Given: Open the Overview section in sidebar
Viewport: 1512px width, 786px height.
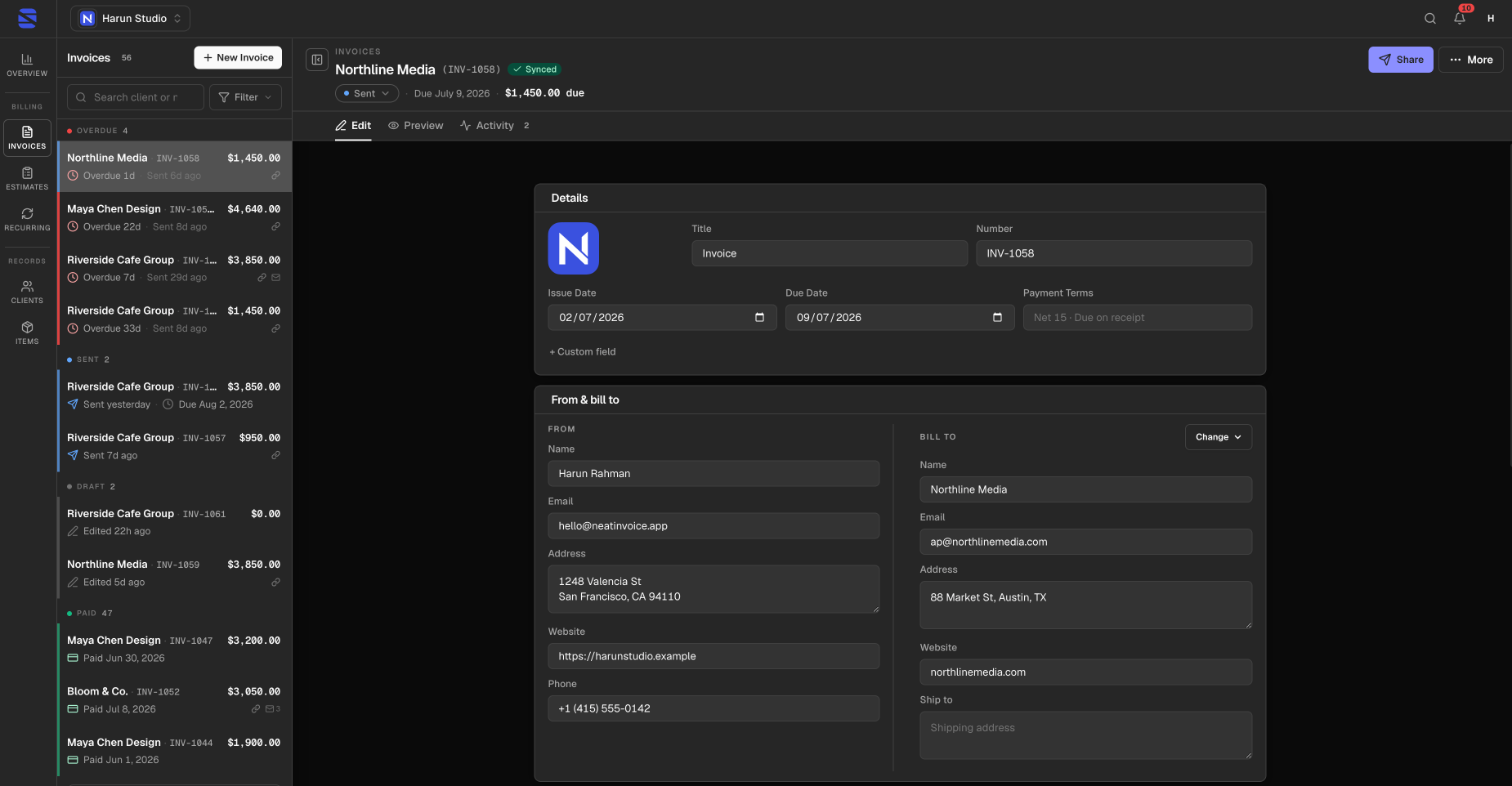Looking at the screenshot, I should click(27, 65).
